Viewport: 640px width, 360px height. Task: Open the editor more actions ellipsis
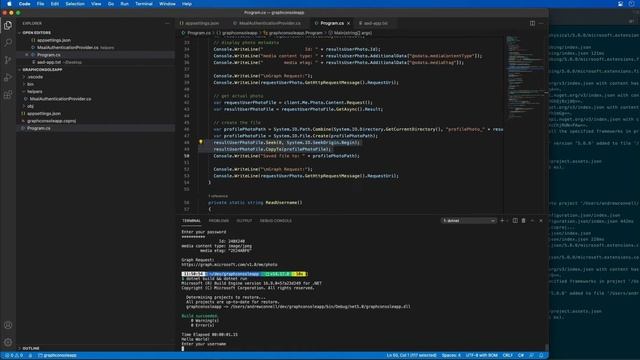541,23
